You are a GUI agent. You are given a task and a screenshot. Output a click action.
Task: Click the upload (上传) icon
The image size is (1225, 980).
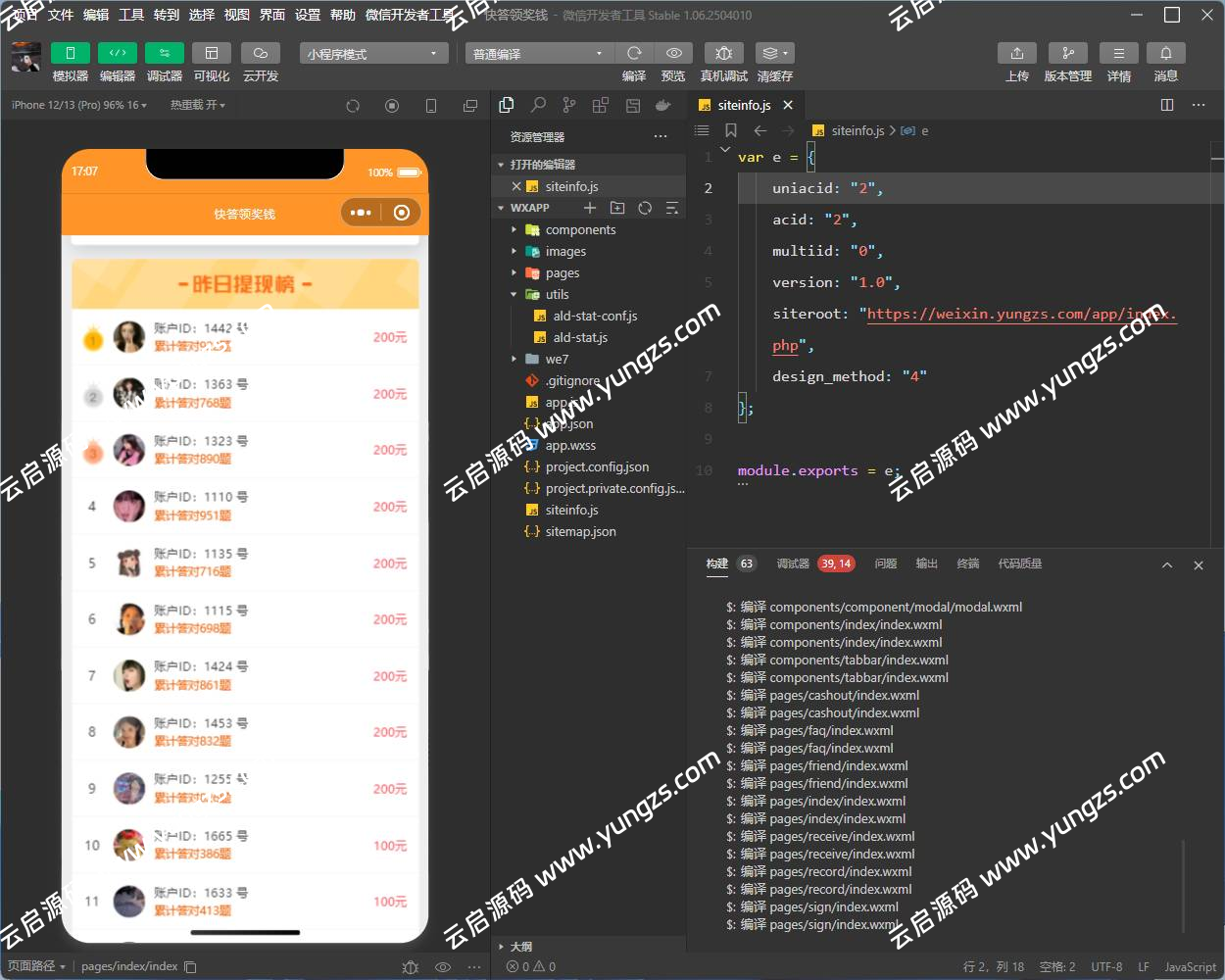pyautogui.click(x=1017, y=53)
